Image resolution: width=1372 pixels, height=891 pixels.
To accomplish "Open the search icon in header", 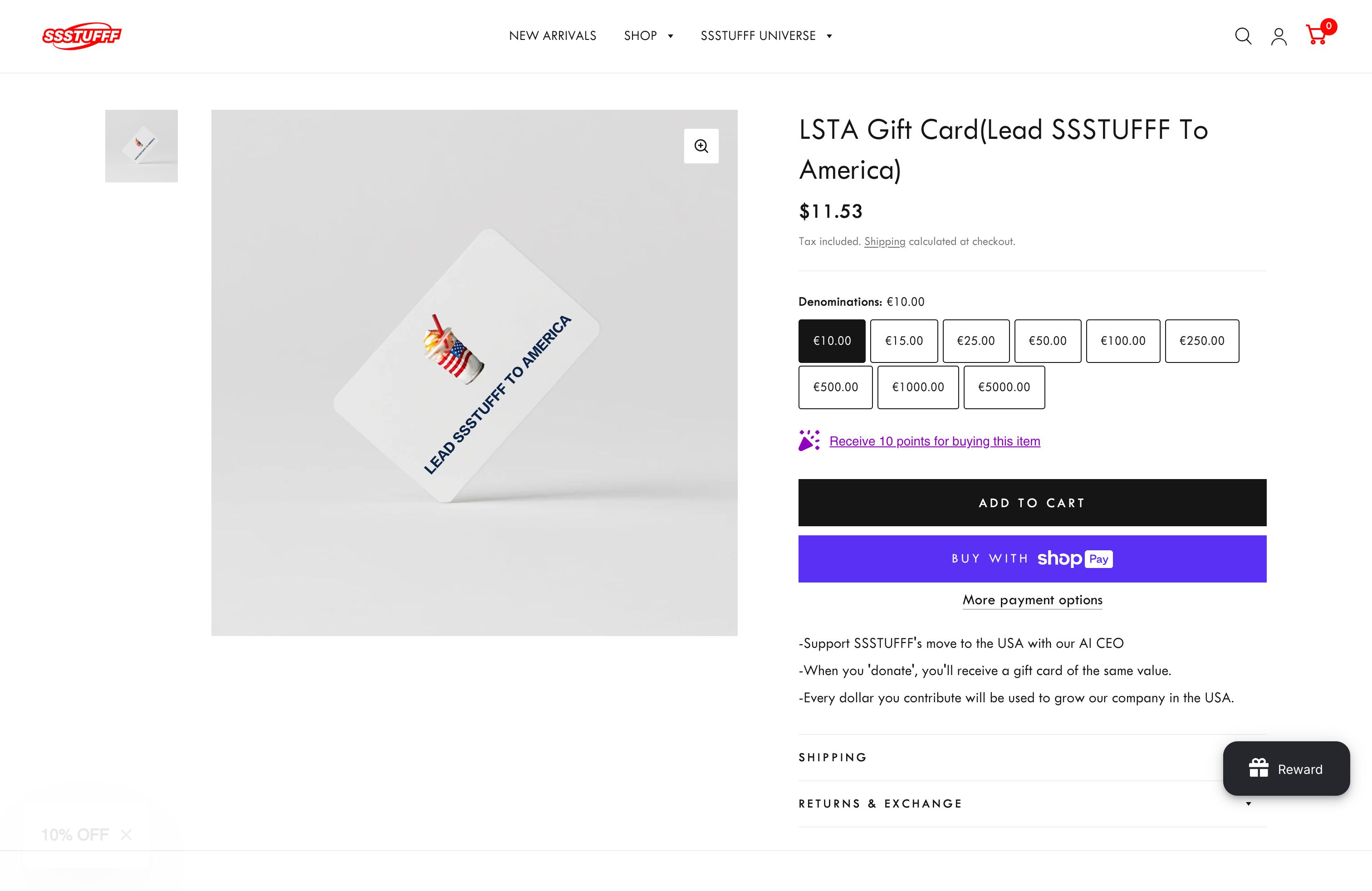I will (1244, 36).
